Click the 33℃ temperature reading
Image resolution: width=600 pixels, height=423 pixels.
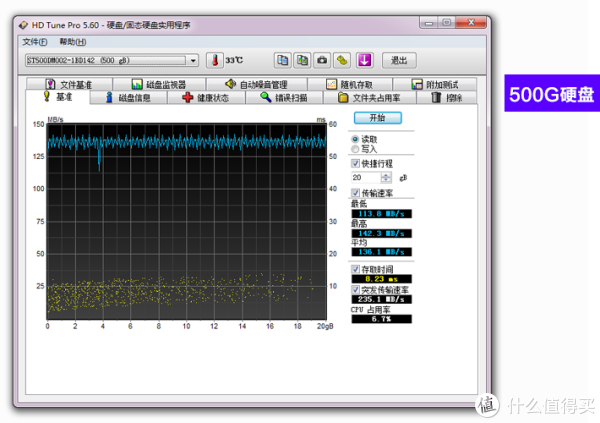234,60
